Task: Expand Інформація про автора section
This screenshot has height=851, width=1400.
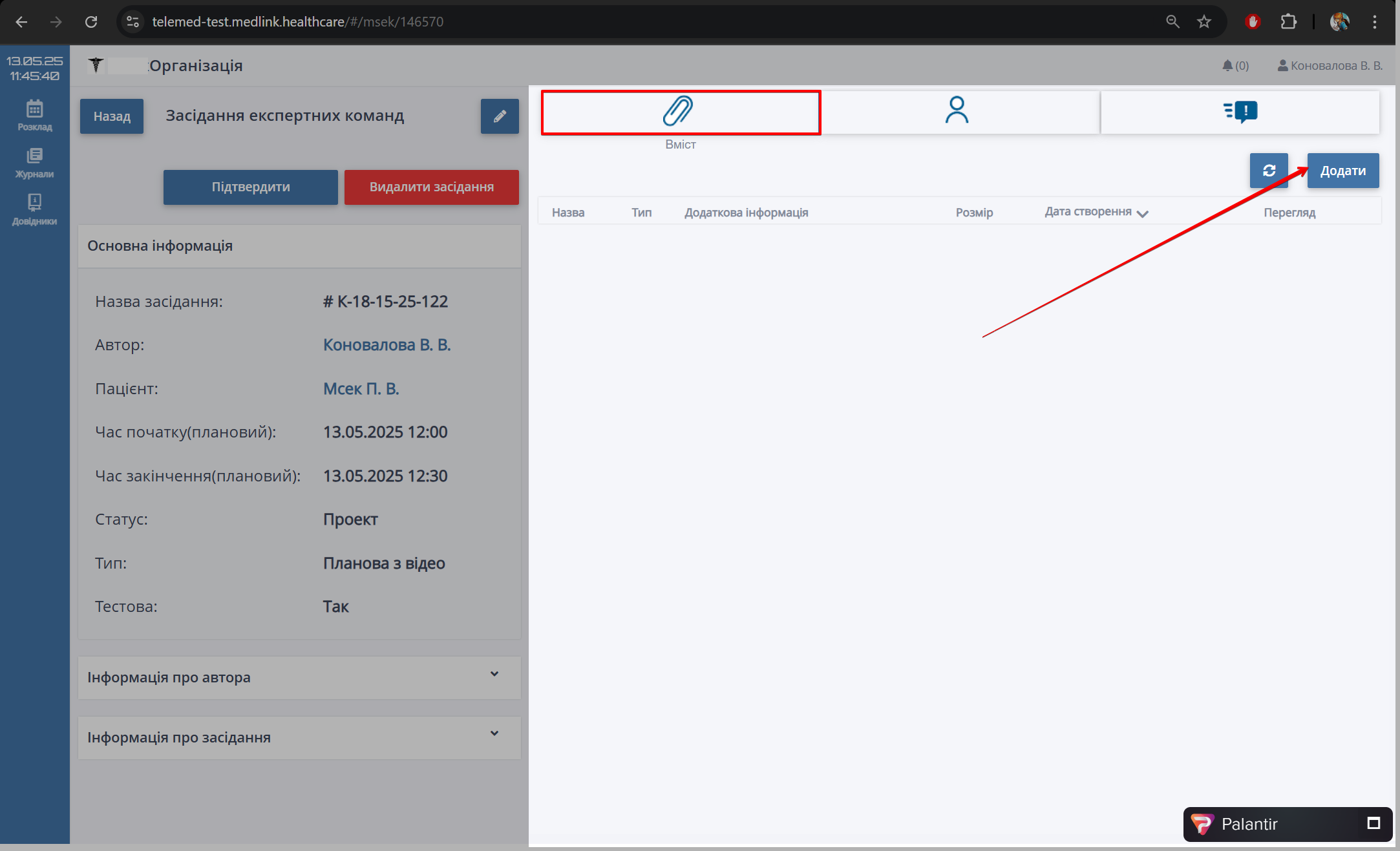Action: [299, 677]
